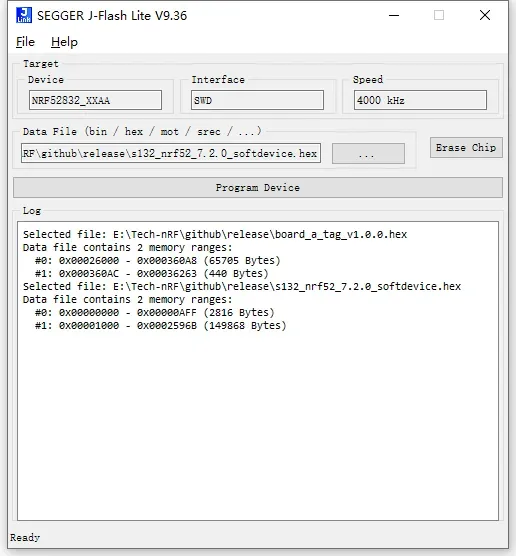The image size is (516, 556).
Task: Maximize the J-Flash Lite window
Action: [439, 15]
